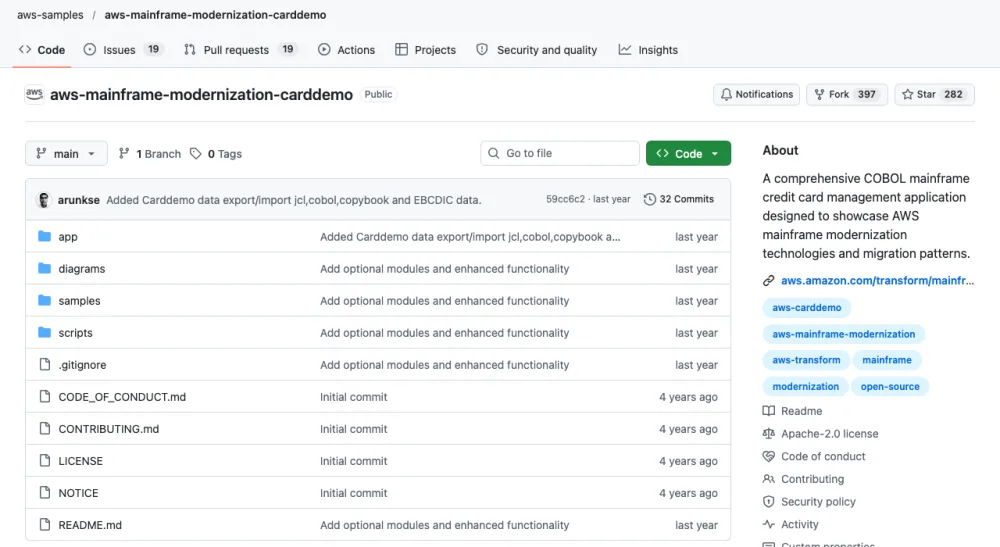Open commit hash 59cc6c2
Viewport: 1000px width, 547px height.
click(x=565, y=199)
